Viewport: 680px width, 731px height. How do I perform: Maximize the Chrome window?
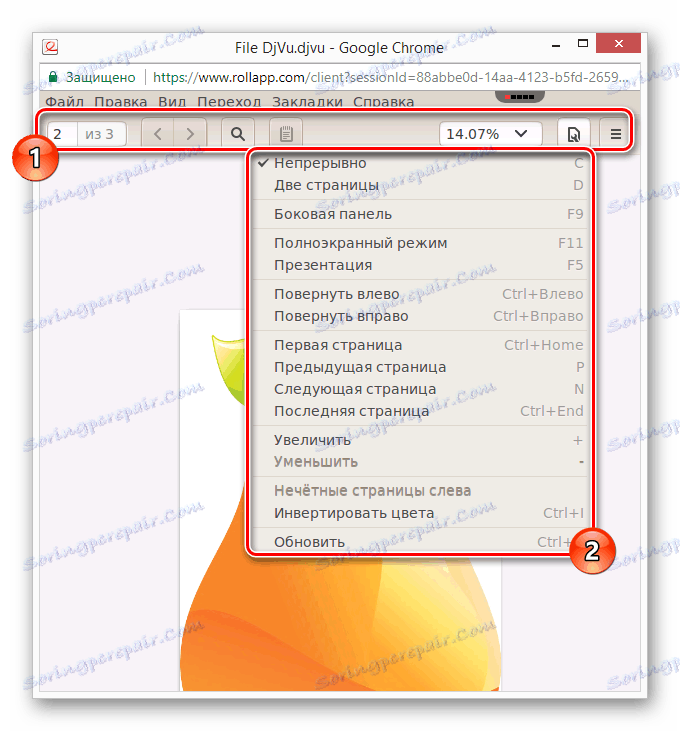(583, 44)
